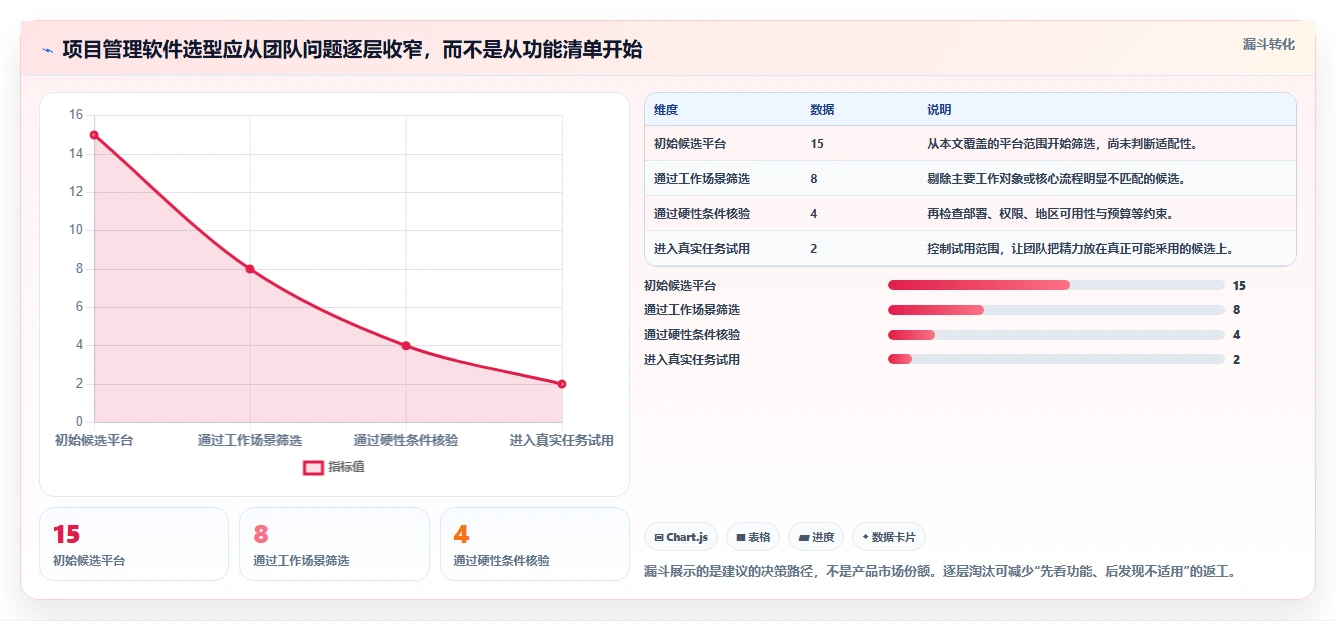Click the value 4 in the table
The image size is (1336, 621).
click(x=814, y=214)
